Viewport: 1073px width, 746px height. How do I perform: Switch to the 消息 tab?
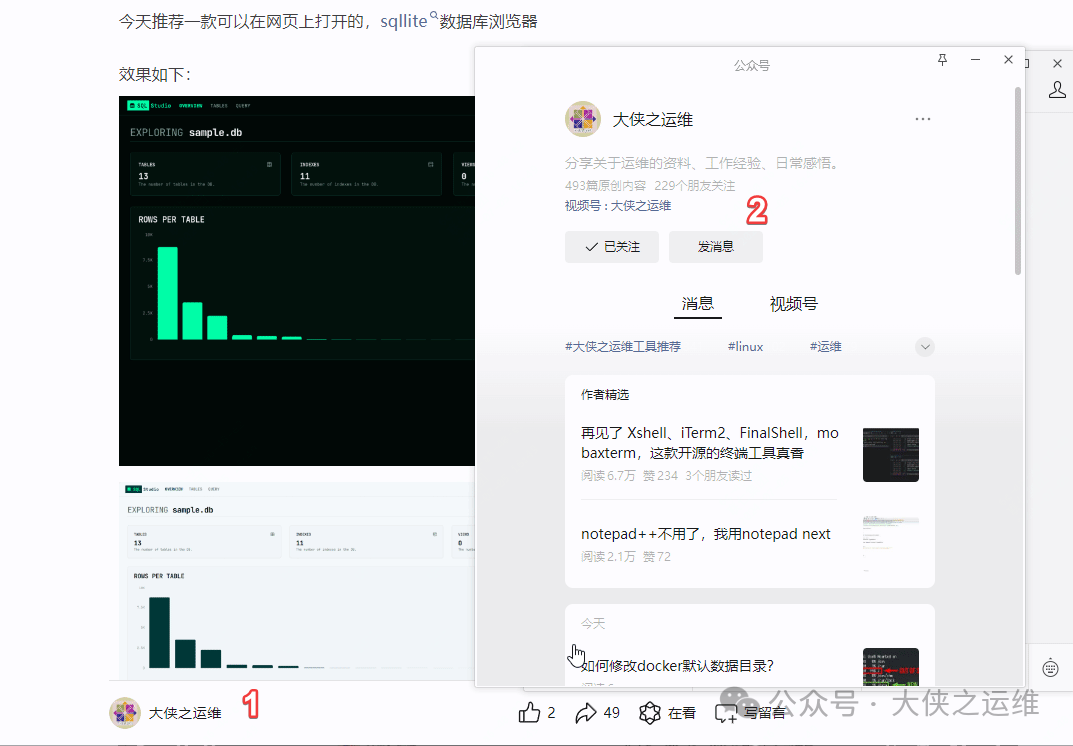click(698, 304)
